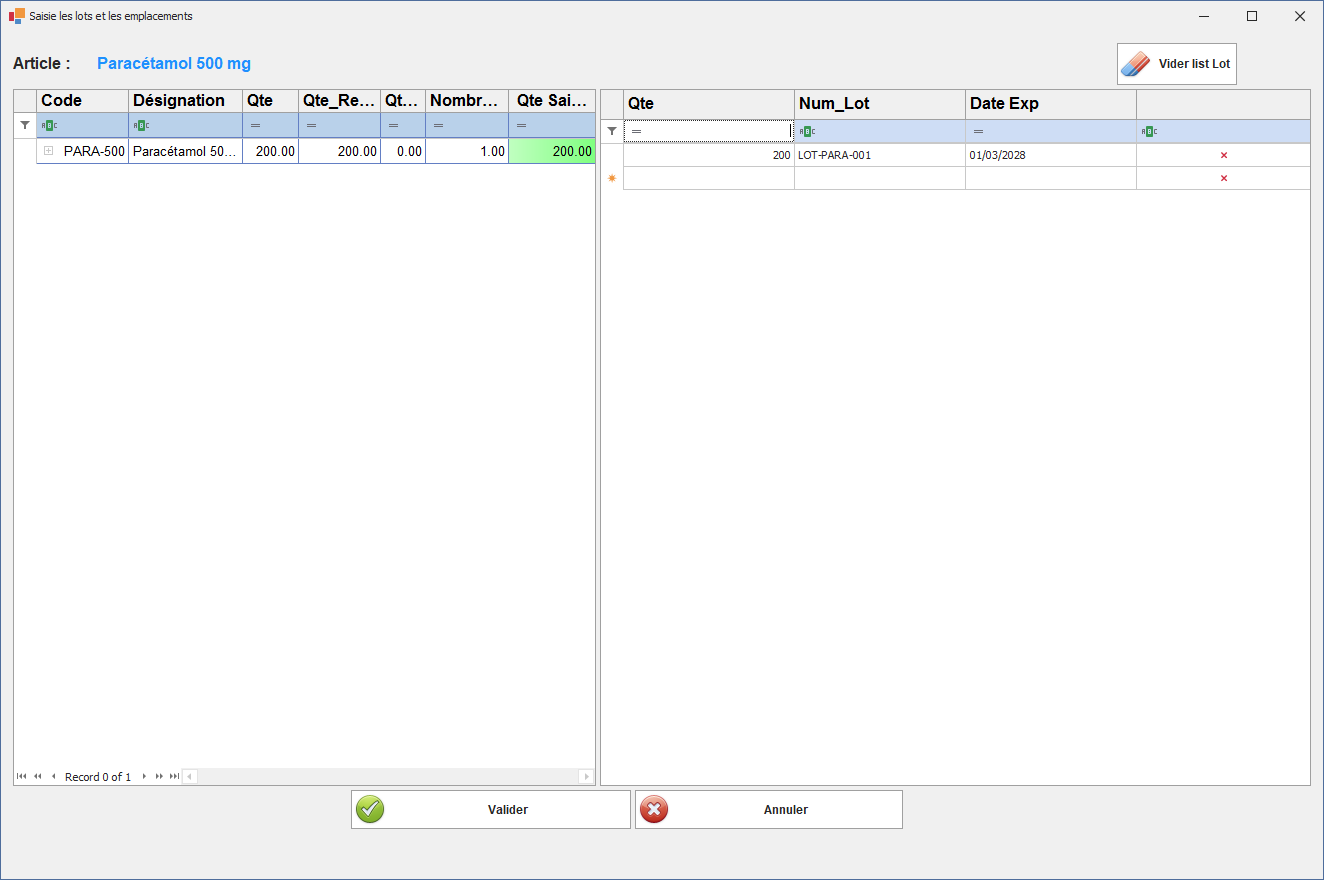This screenshot has width=1324, height=880.
Task: Open the Num_Lot column filter operator
Action: [x=806, y=131]
